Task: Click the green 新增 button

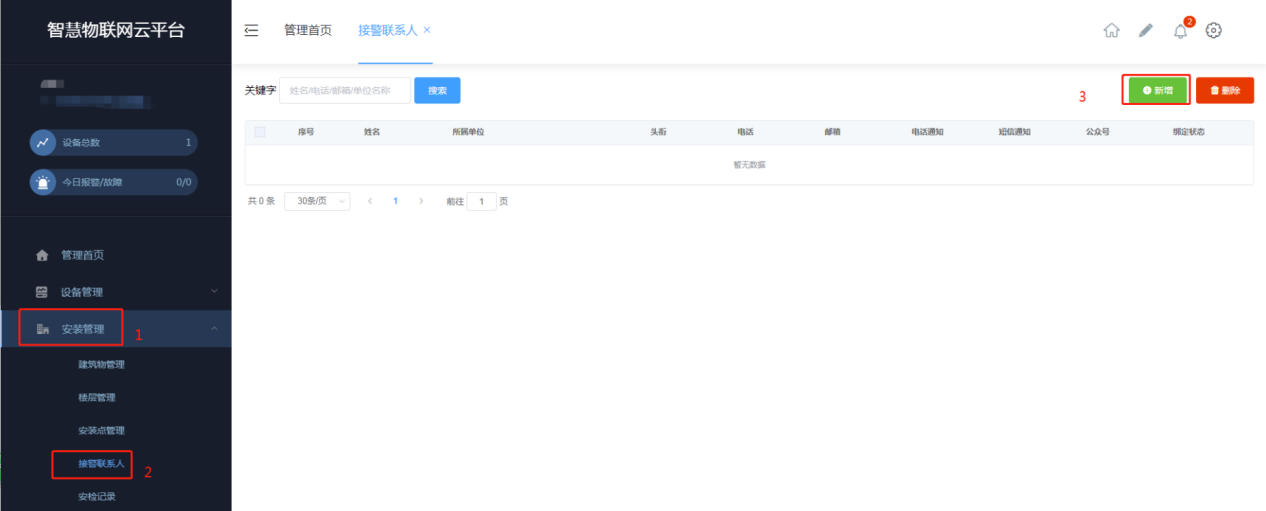Action: coord(1157,90)
